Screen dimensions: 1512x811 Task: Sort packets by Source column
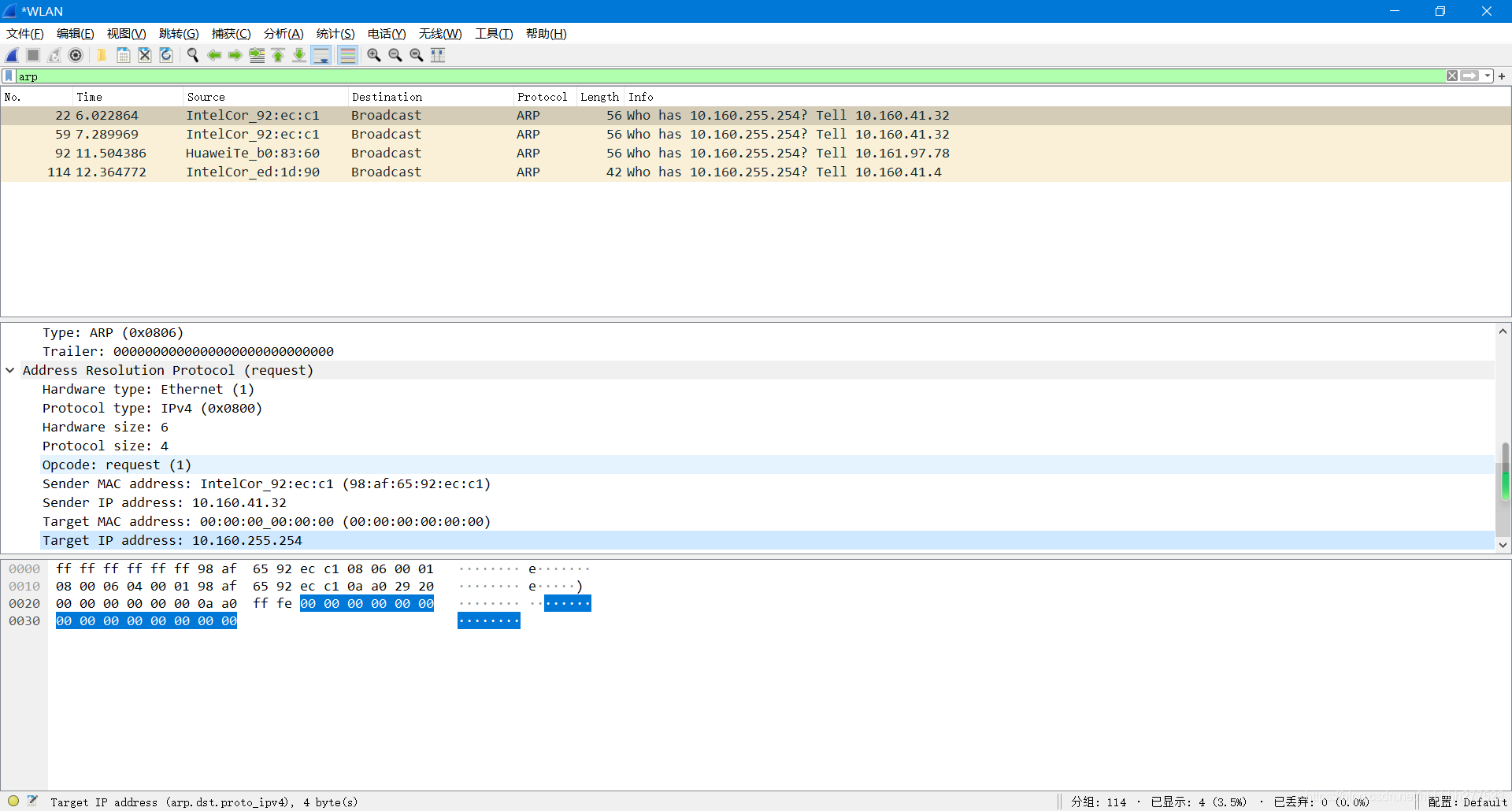click(x=265, y=97)
